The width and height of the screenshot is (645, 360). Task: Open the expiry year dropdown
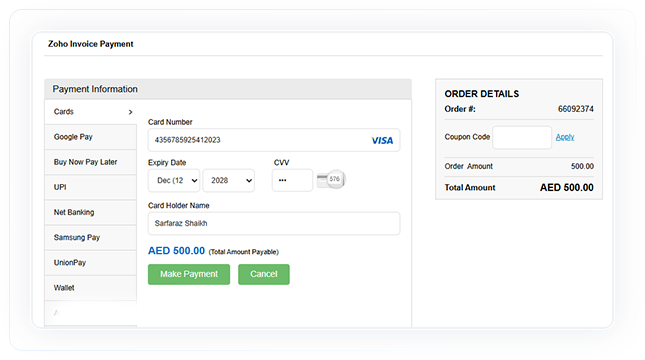[229, 180]
